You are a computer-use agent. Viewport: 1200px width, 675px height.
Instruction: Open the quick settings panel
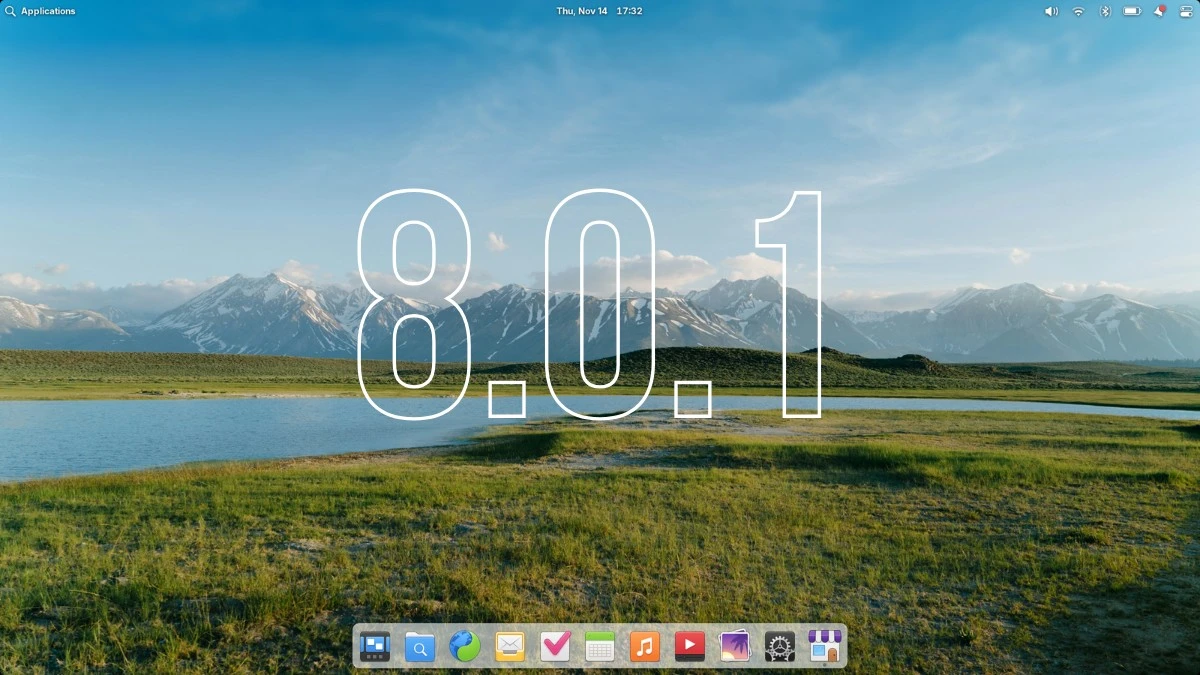coord(1185,11)
